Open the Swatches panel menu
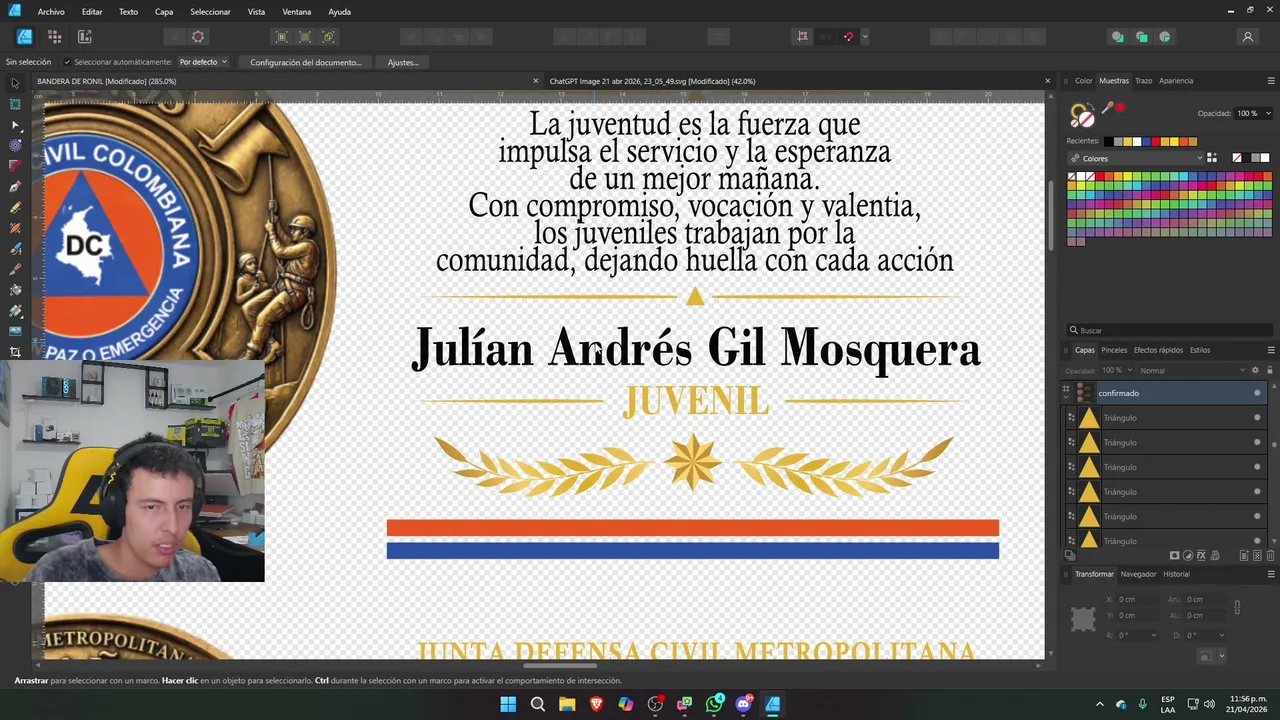This screenshot has width=1280, height=720. point(1271,81)
